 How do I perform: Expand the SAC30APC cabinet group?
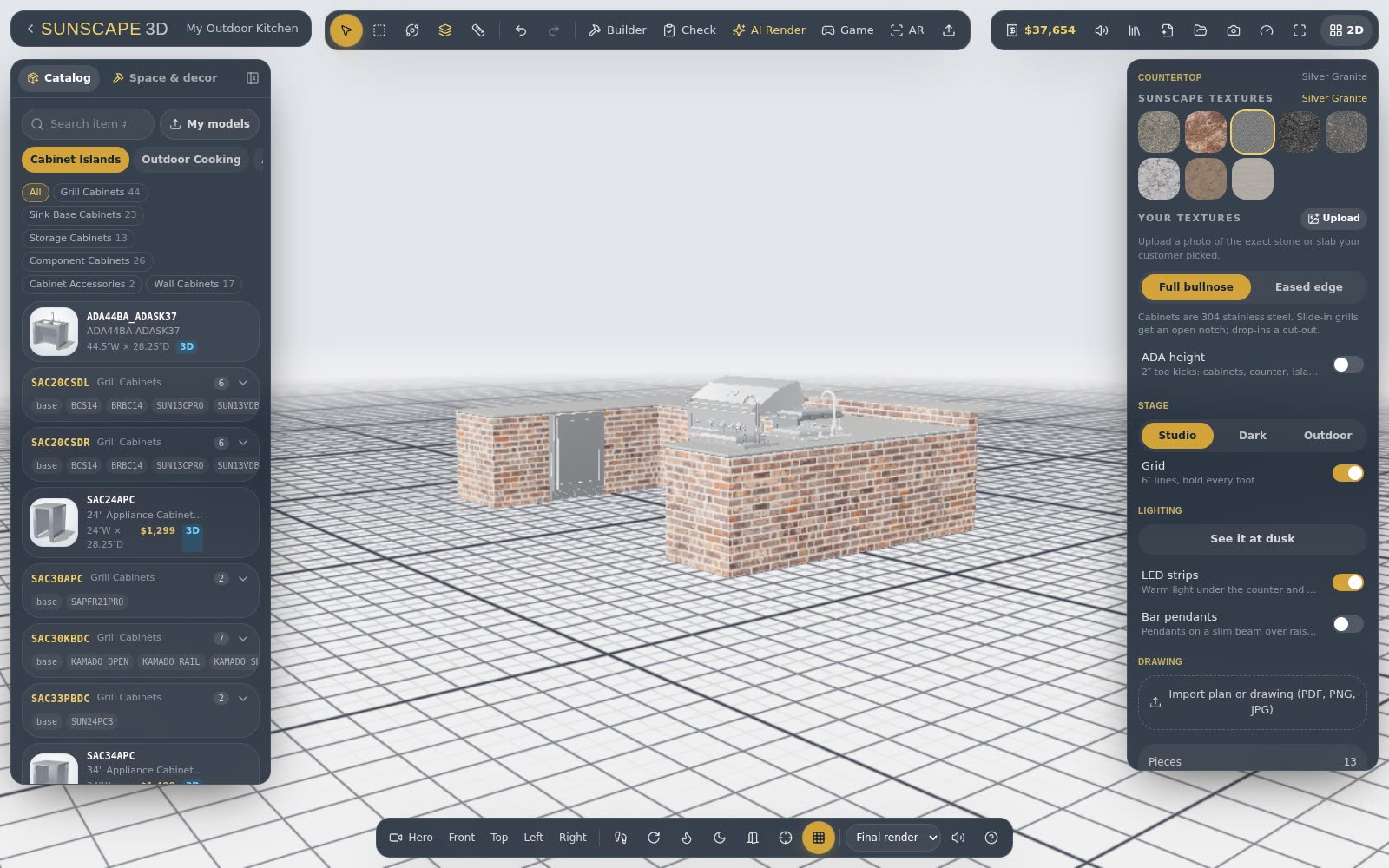[243, 579]
